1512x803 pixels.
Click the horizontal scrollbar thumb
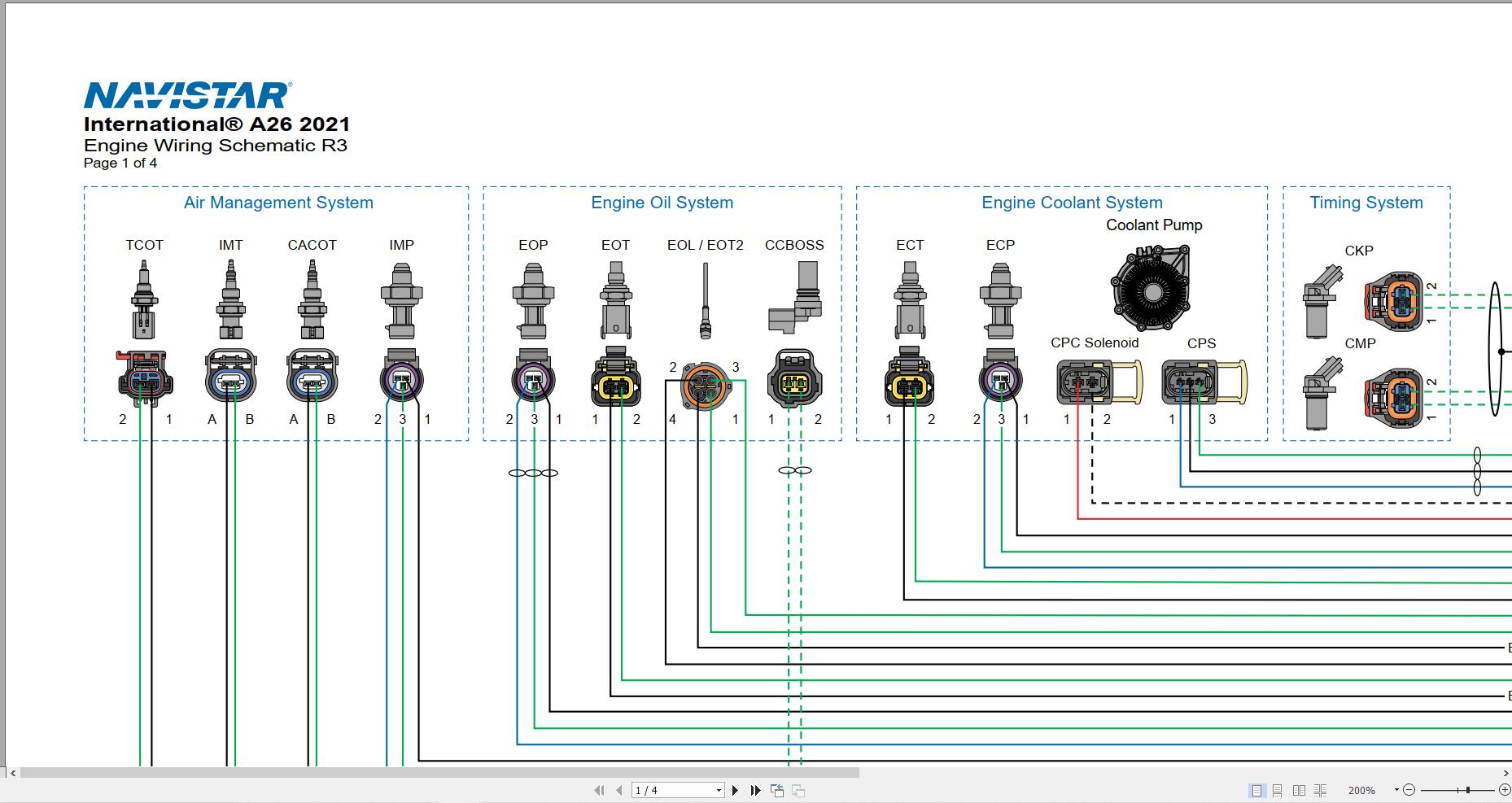click(x=439, y=772)
